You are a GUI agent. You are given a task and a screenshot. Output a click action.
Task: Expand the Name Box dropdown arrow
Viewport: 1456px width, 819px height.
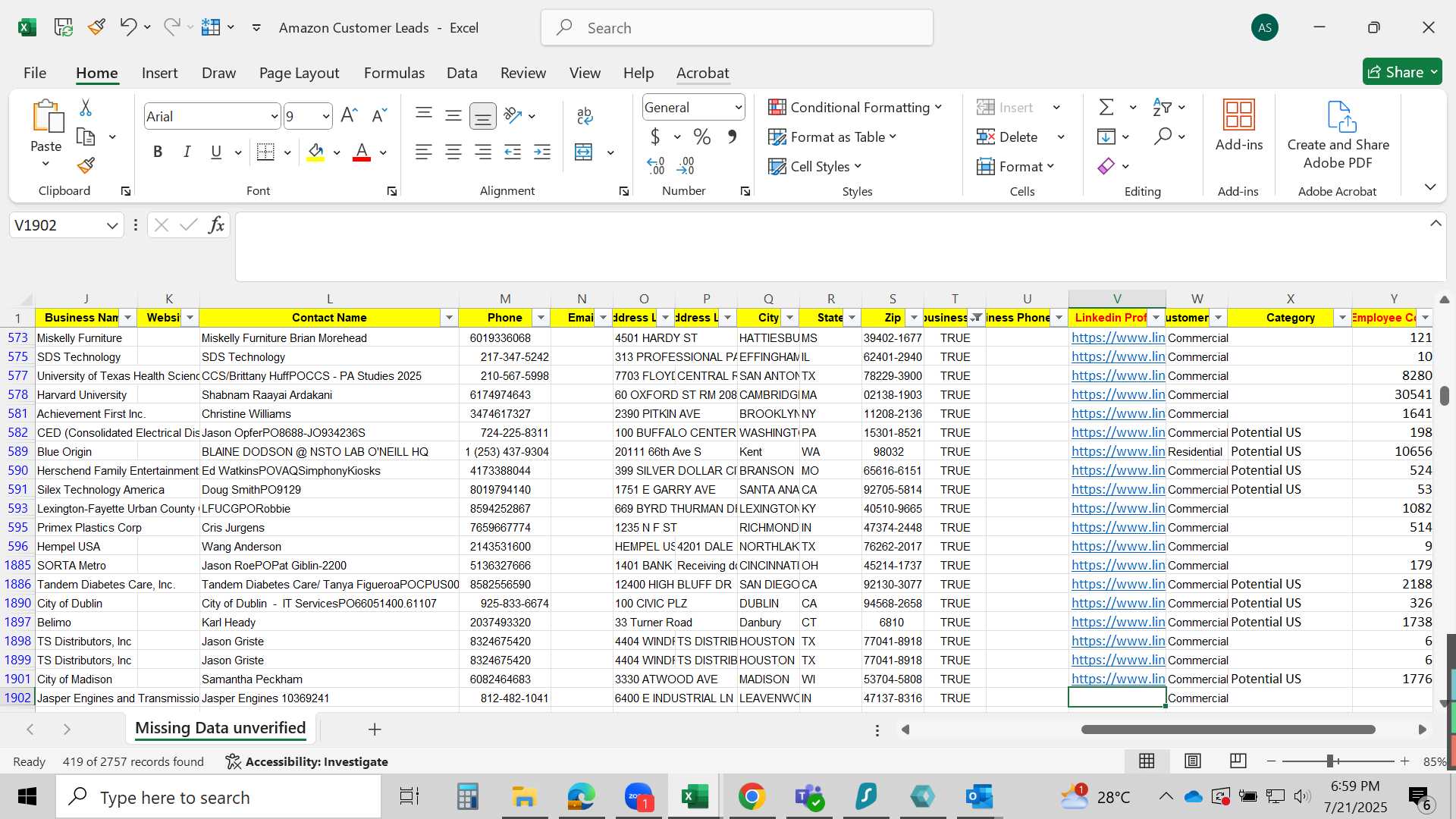coord(111,225)
